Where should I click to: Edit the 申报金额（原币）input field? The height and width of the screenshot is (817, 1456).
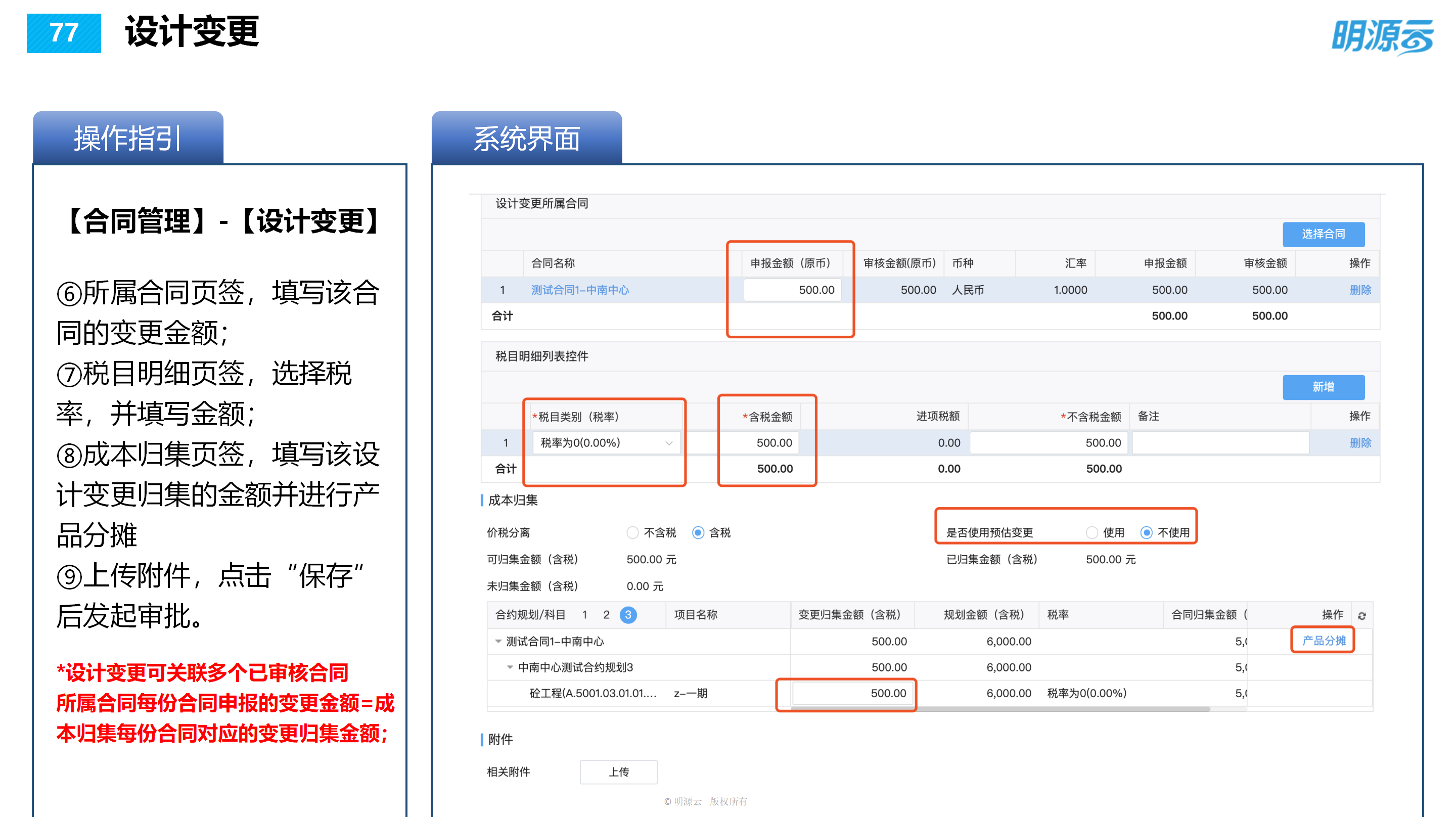point(791,290)
